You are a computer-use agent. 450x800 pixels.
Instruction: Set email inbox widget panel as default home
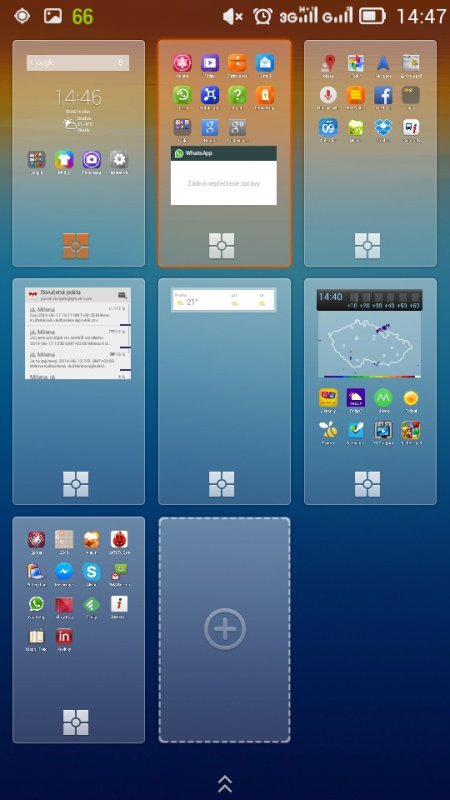76,484
